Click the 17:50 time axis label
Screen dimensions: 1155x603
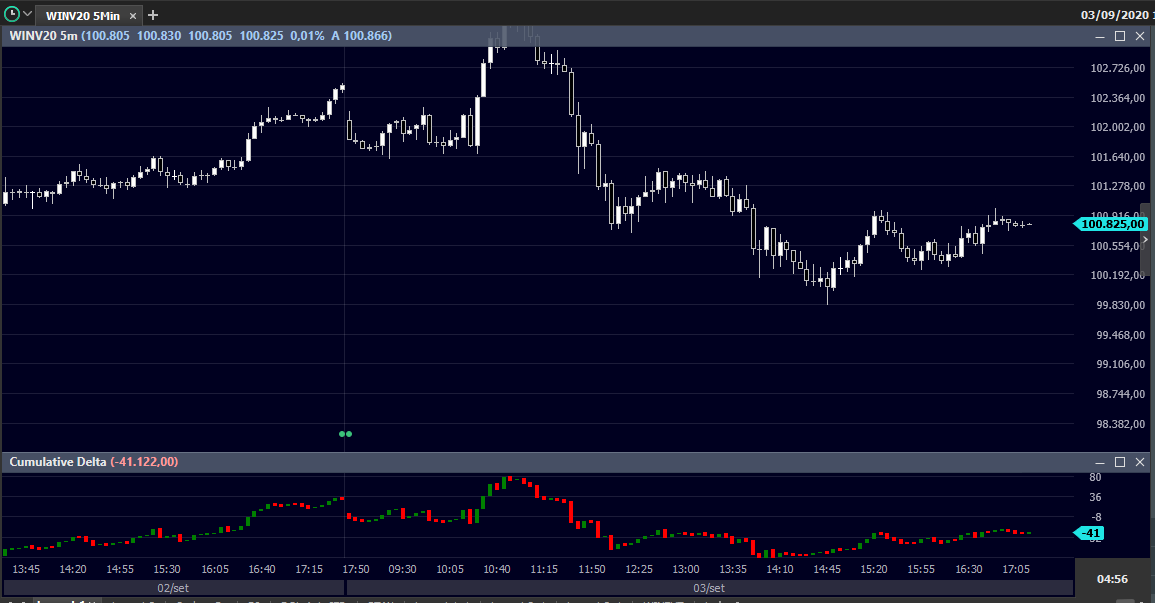(356, 569)
